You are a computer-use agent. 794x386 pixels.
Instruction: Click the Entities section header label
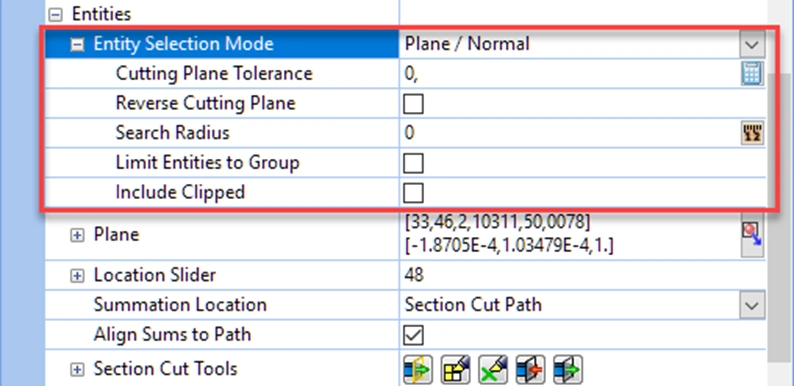tap(101, 14)
